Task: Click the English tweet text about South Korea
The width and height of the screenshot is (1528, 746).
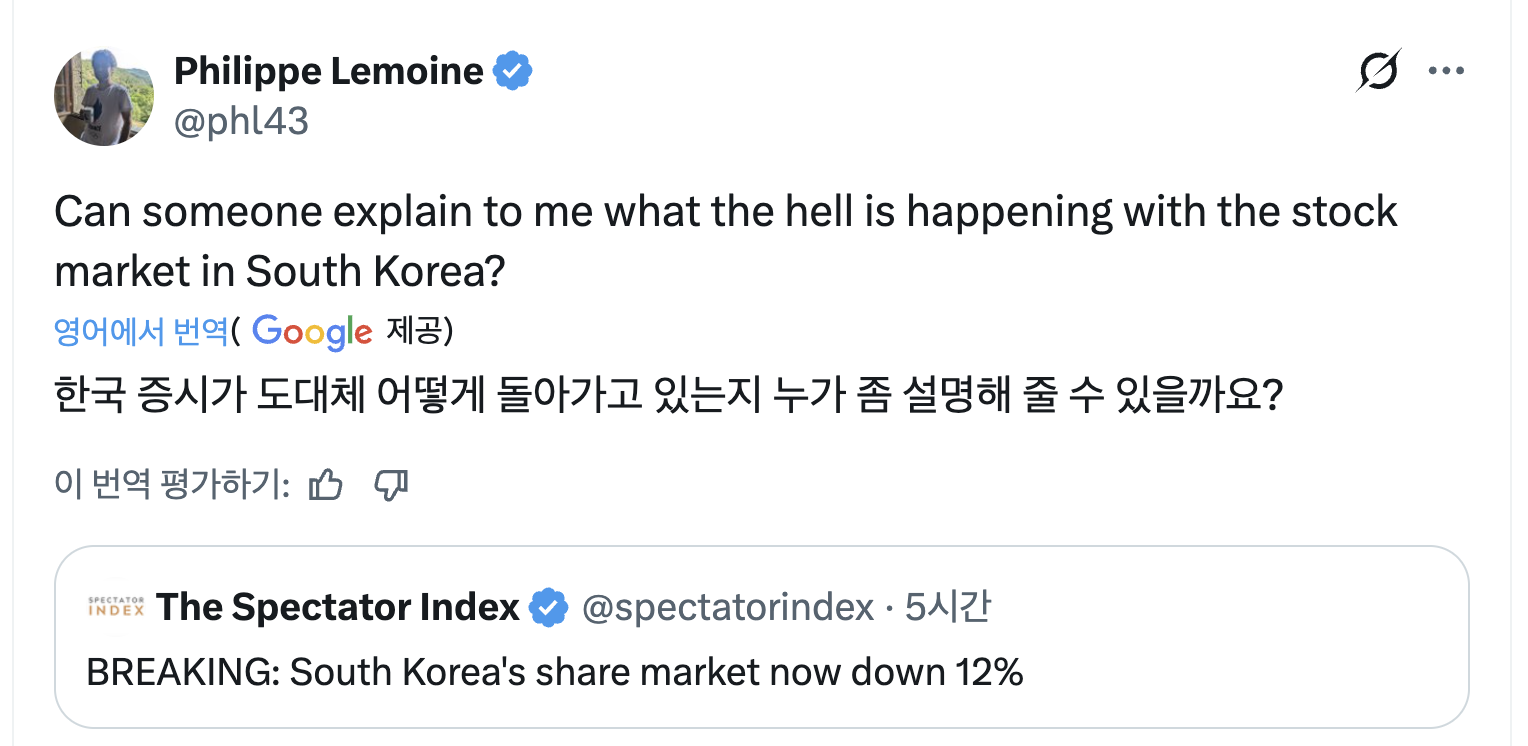Action: [x=725, y=240]
